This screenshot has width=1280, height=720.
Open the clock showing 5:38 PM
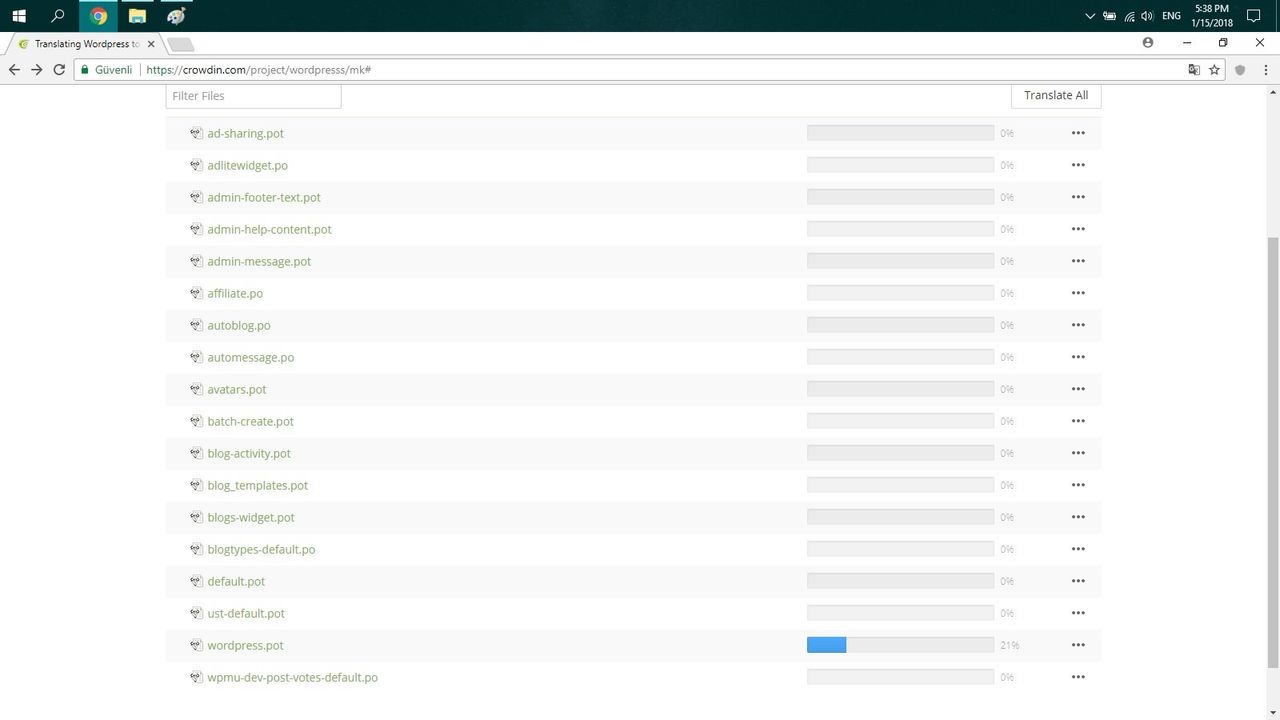1212,16
